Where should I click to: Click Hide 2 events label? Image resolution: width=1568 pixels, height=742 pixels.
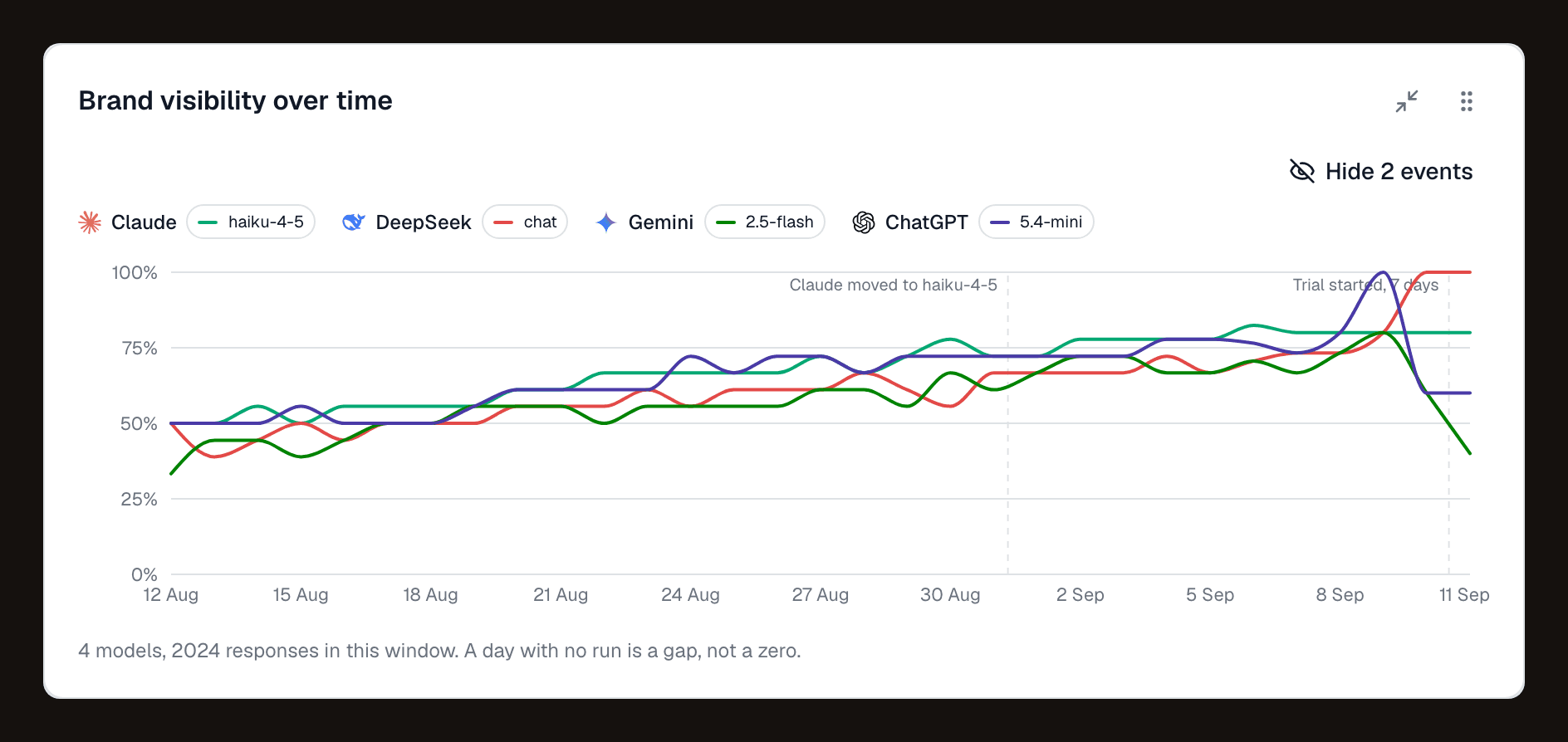(1399, 171)
